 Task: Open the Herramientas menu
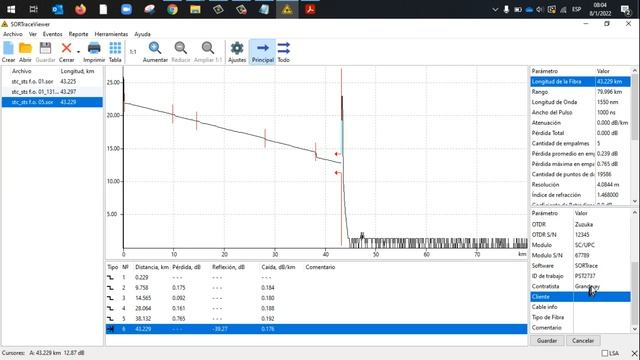pyautogui.click(x=111, y=34)
